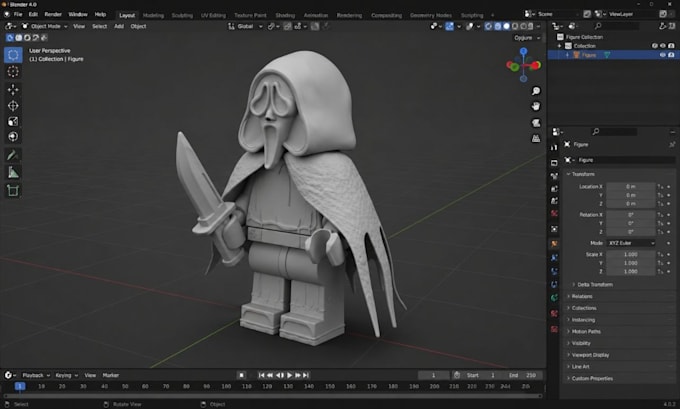Open the green properties tab icon
The width and height of the screenshot is (680, 409).
pyautogui.click(x=554, y=298)
